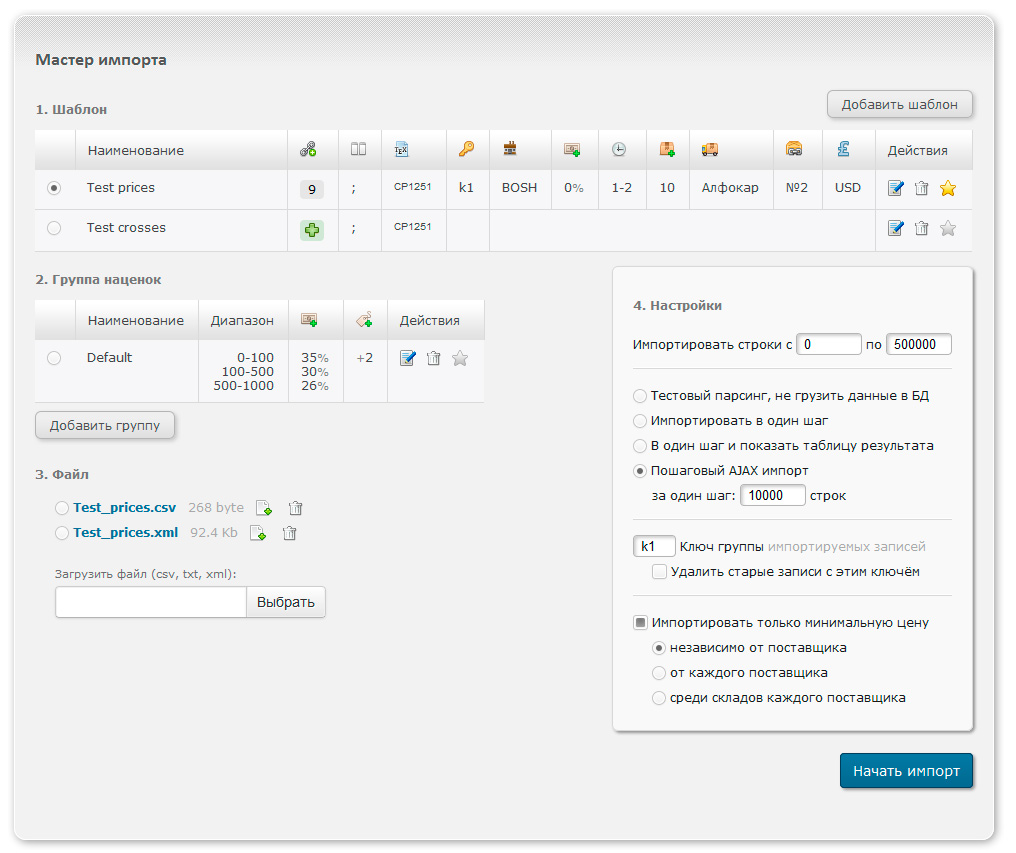Screen dimensions: 1016x853
Task: Select 'независимо от поставщика' radio
Action: pyautogui.click(x=658, y=648)
